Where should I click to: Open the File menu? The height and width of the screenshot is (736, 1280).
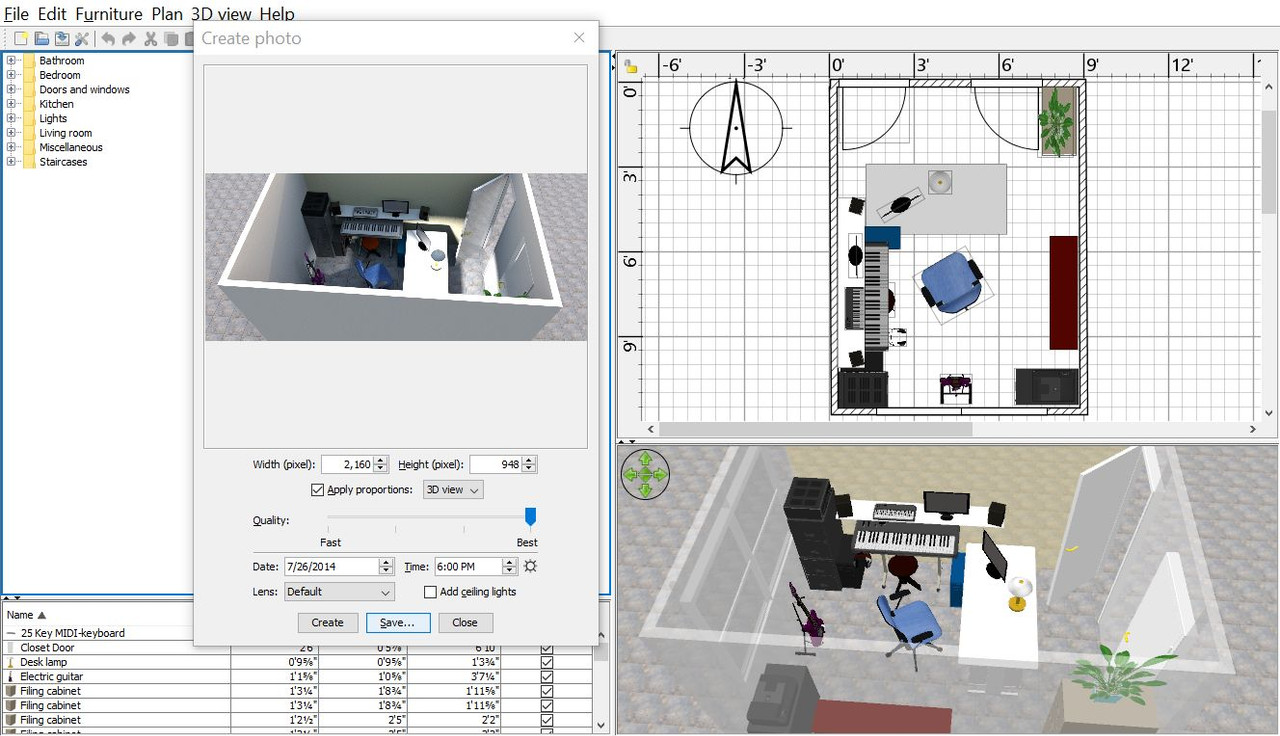click(x=16, y=14)
